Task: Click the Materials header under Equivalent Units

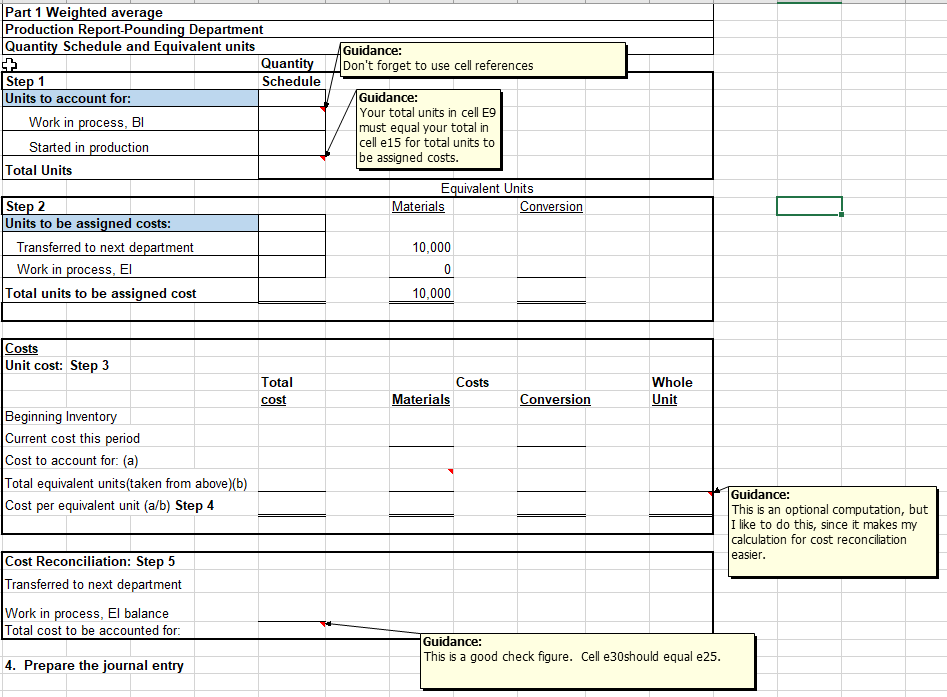Action: (x=418, y=207)
